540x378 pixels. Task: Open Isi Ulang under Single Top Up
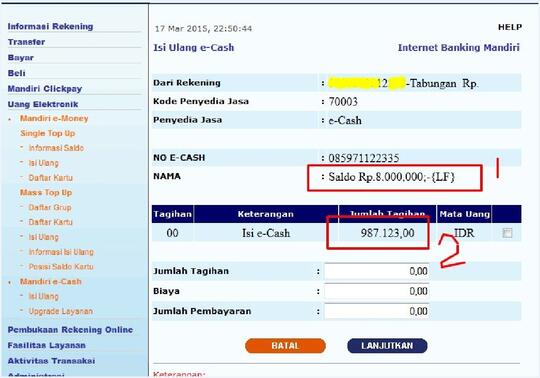pos(43,163)
